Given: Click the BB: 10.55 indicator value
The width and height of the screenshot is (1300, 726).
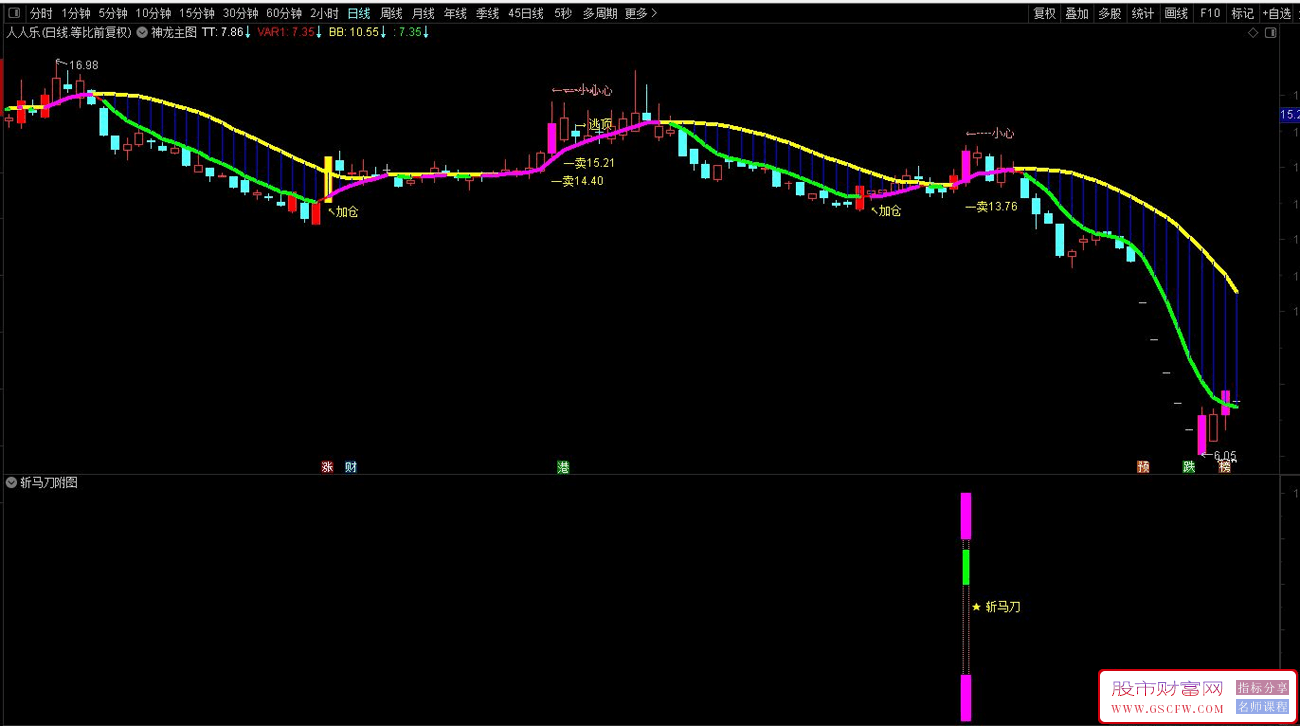Looking at the screenshot, I should pos(357,32).
